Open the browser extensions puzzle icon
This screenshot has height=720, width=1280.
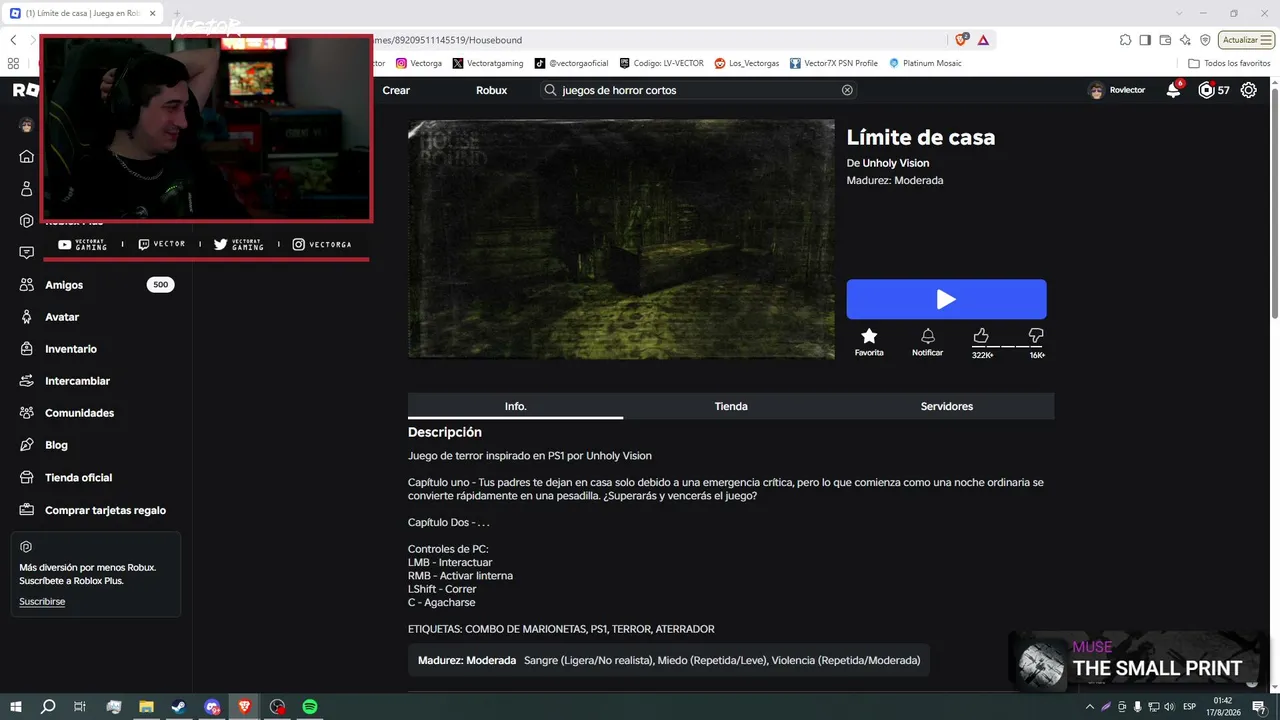[x=1125, y=40]
